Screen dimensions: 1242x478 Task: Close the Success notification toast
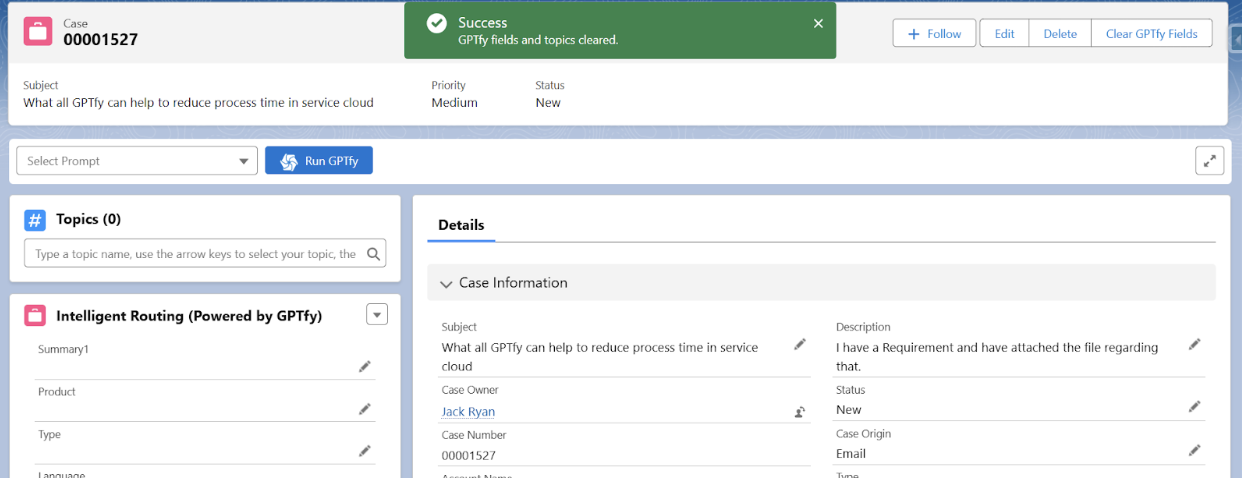point(818,23)
